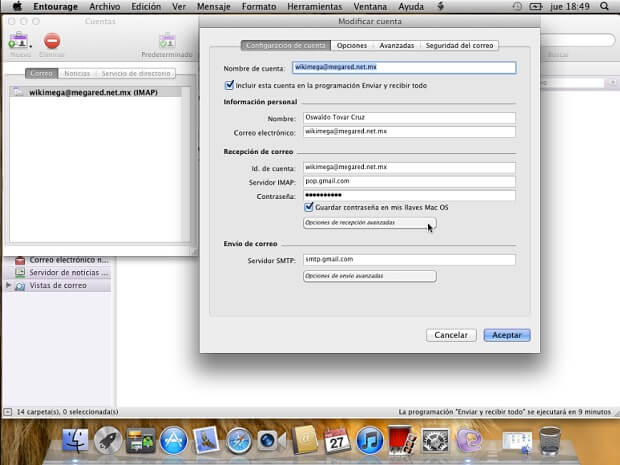Open the Herramientas menu
620x465 pixels.
pyautogui.click(x=315, y=6)
